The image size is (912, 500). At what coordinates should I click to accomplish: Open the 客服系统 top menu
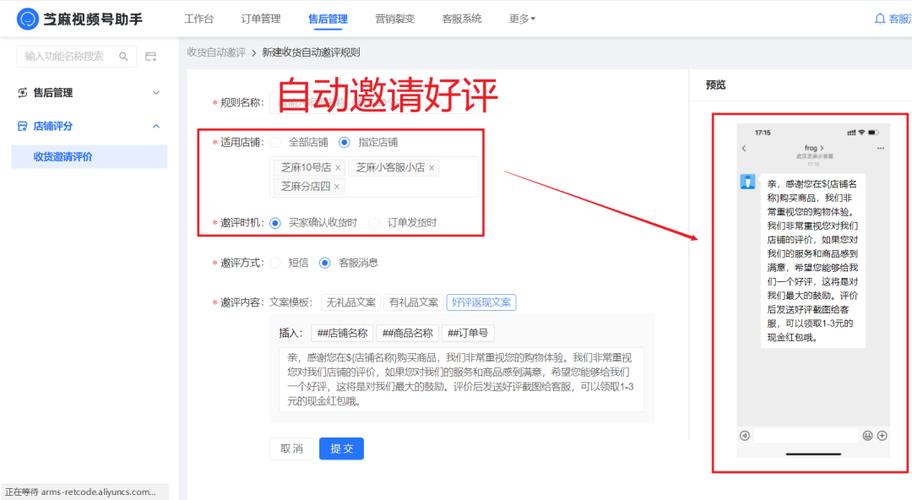tap(462, 19)
